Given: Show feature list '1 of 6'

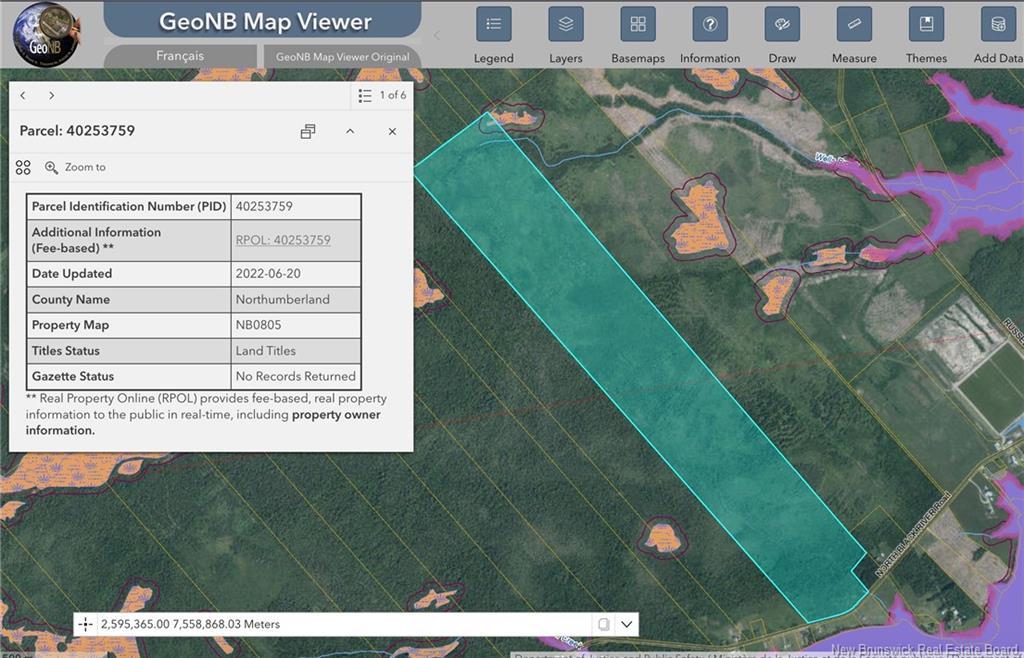Looking at the screenshot, I should [382, 95].
